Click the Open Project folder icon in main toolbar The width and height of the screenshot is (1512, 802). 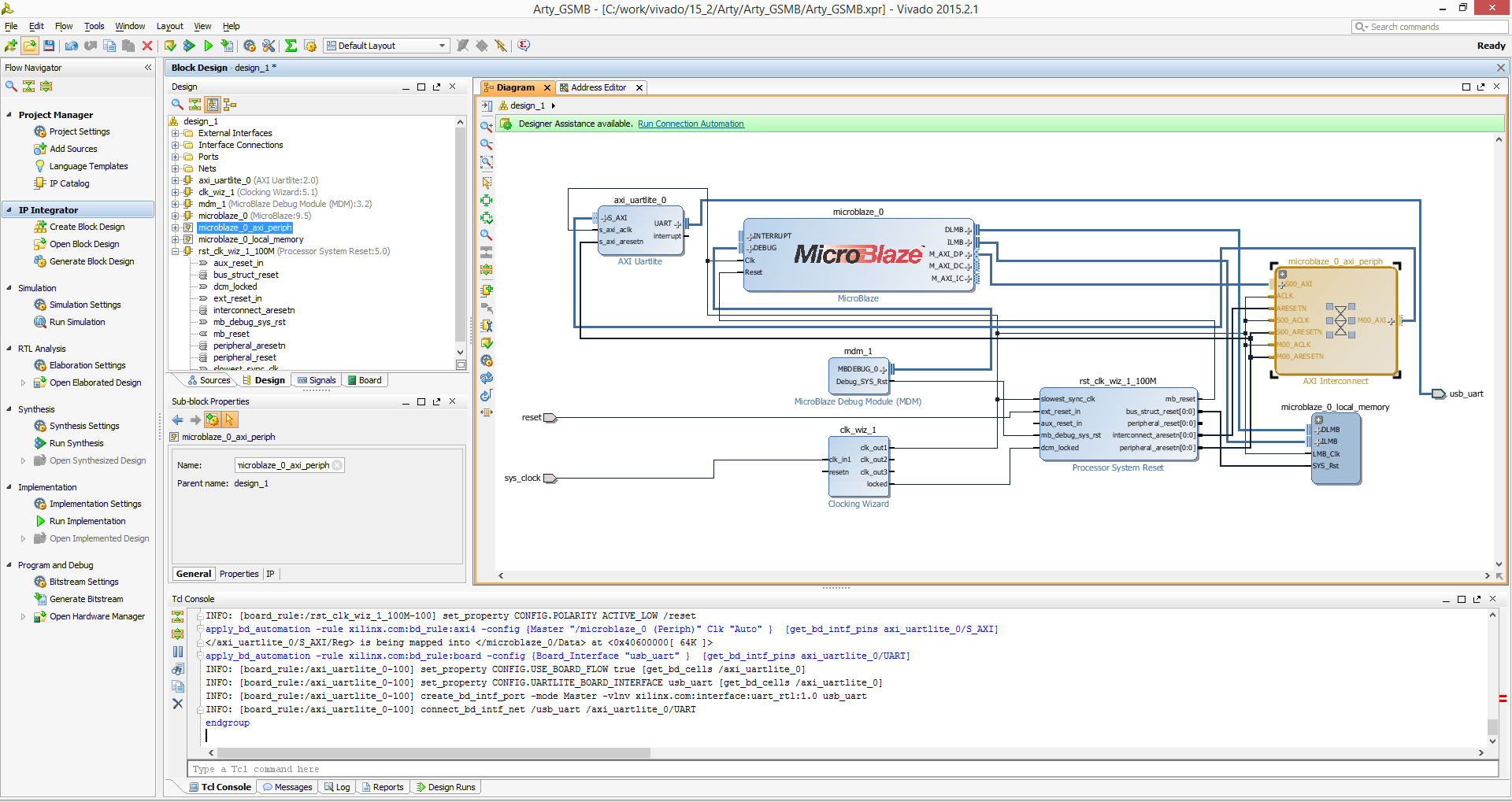[x=30, y=46]
